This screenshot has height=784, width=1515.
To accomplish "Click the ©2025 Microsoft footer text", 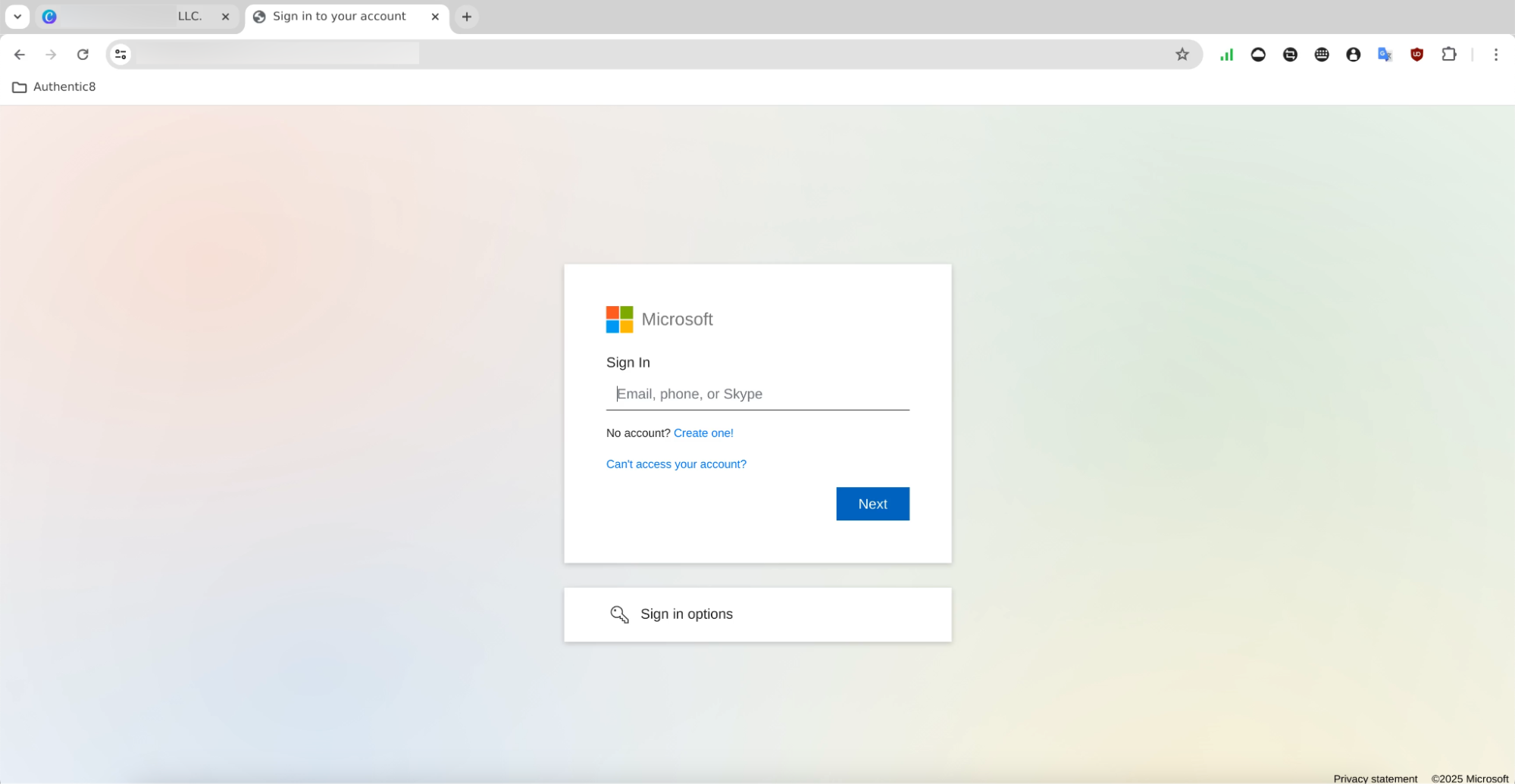I will point(1470,778).
